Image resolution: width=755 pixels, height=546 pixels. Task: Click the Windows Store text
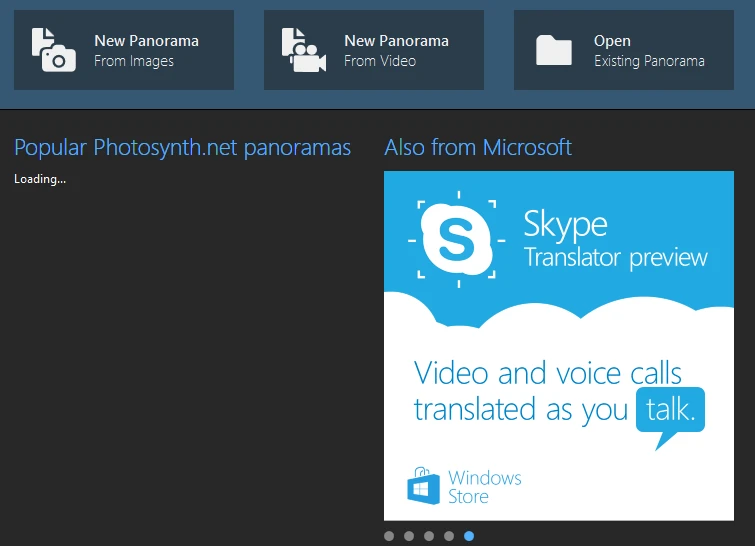(x=484, y=487)
